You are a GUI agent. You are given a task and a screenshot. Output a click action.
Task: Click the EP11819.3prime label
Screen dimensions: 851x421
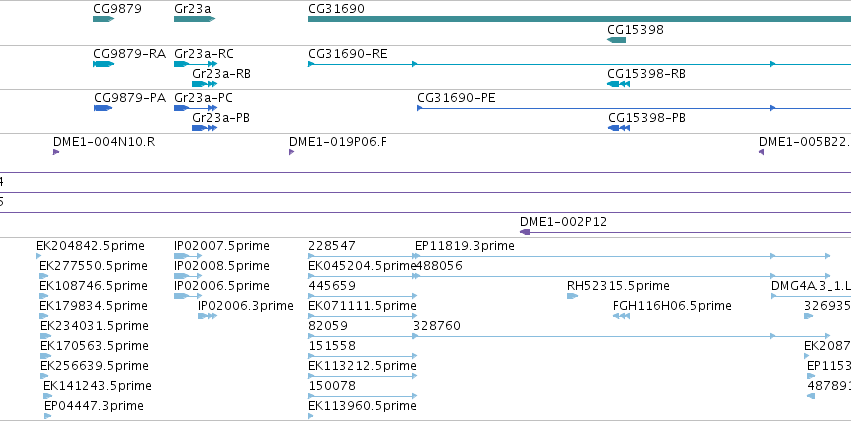[465, 246]
